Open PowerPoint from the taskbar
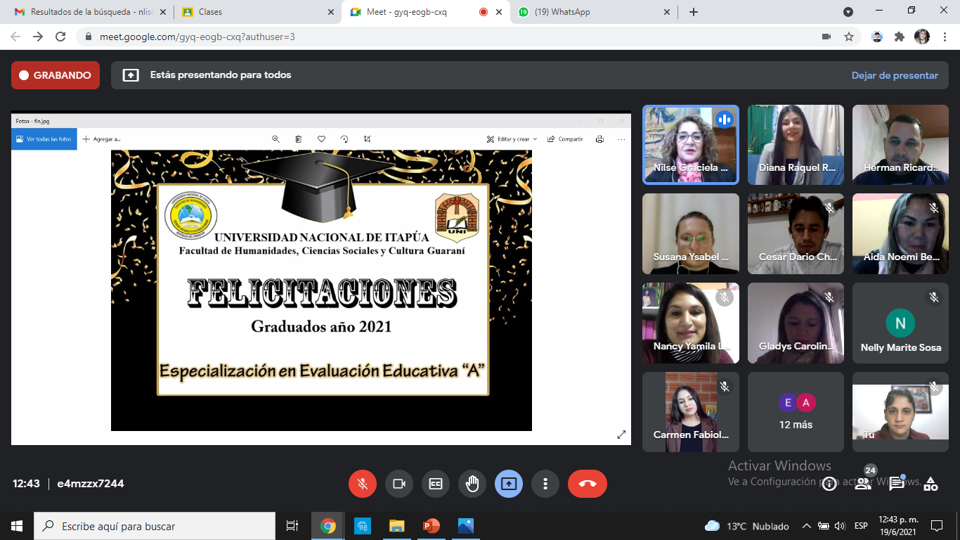 coord(431,526)
